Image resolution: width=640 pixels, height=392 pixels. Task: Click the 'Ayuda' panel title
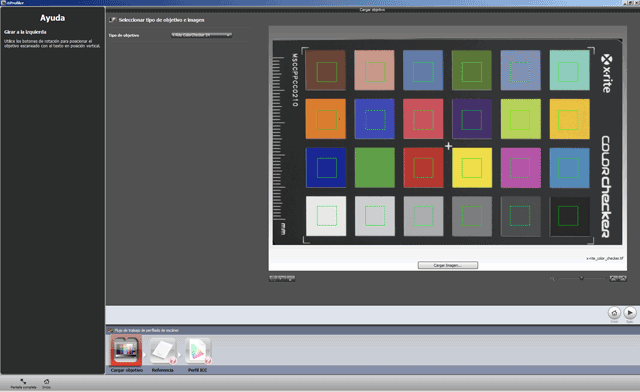point(52,18)
